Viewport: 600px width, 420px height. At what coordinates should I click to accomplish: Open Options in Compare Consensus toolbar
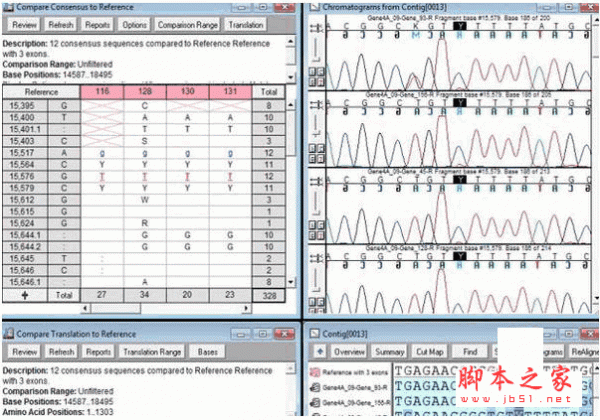(x=134, y=25)
